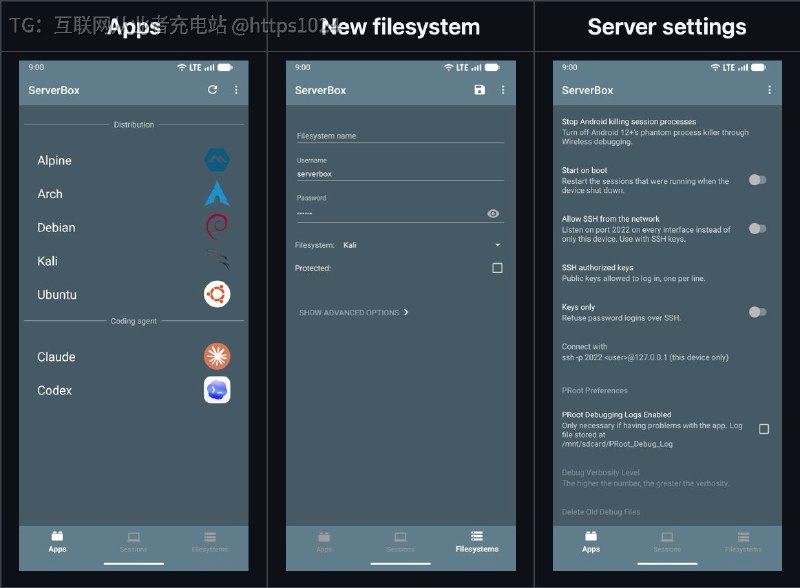Click the Filesystem name field
This screenshot has height=588, width=800.
pyautogui.click(x=400, y=136)
